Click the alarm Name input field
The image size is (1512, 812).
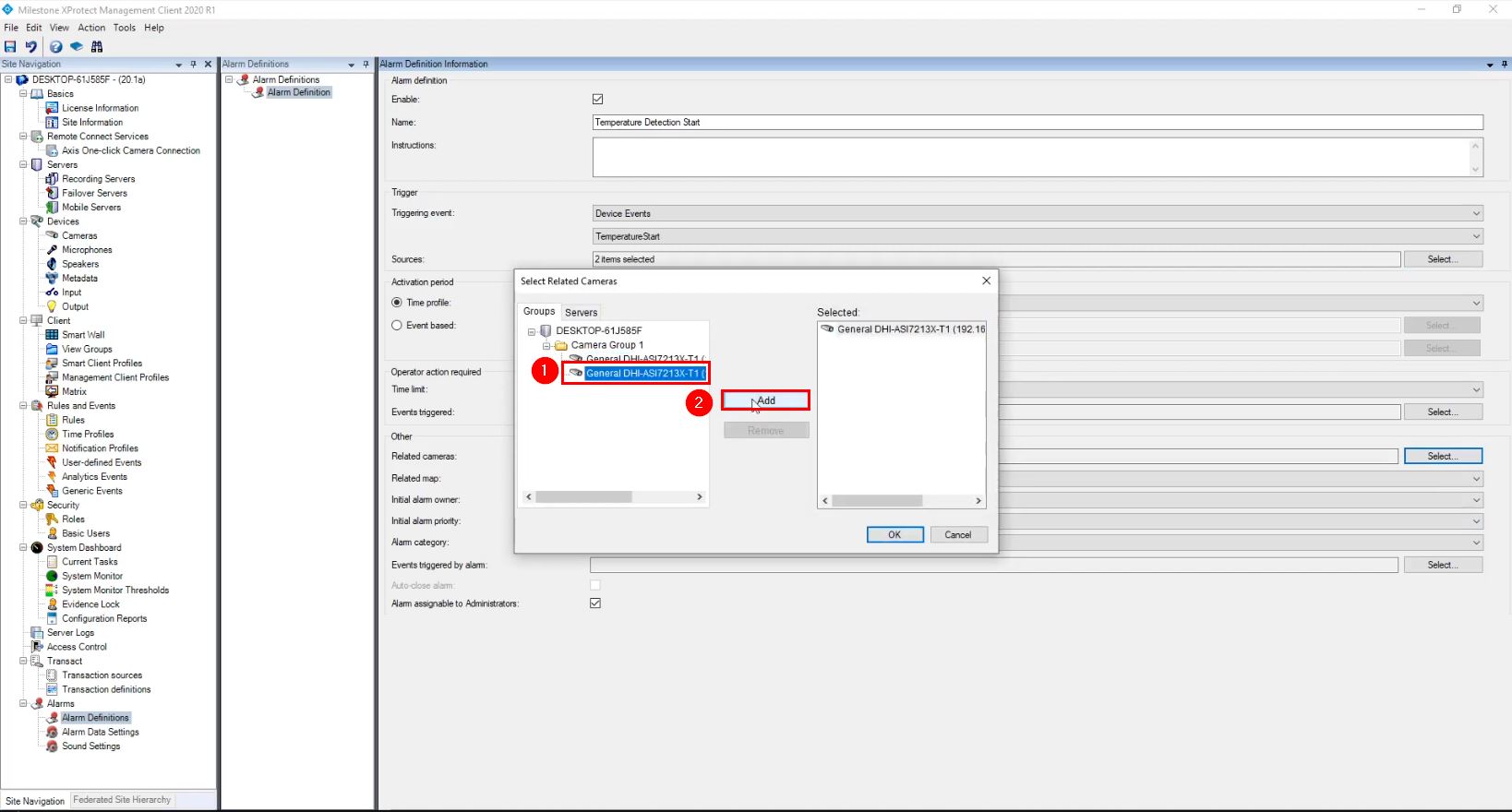point(1037,122)
